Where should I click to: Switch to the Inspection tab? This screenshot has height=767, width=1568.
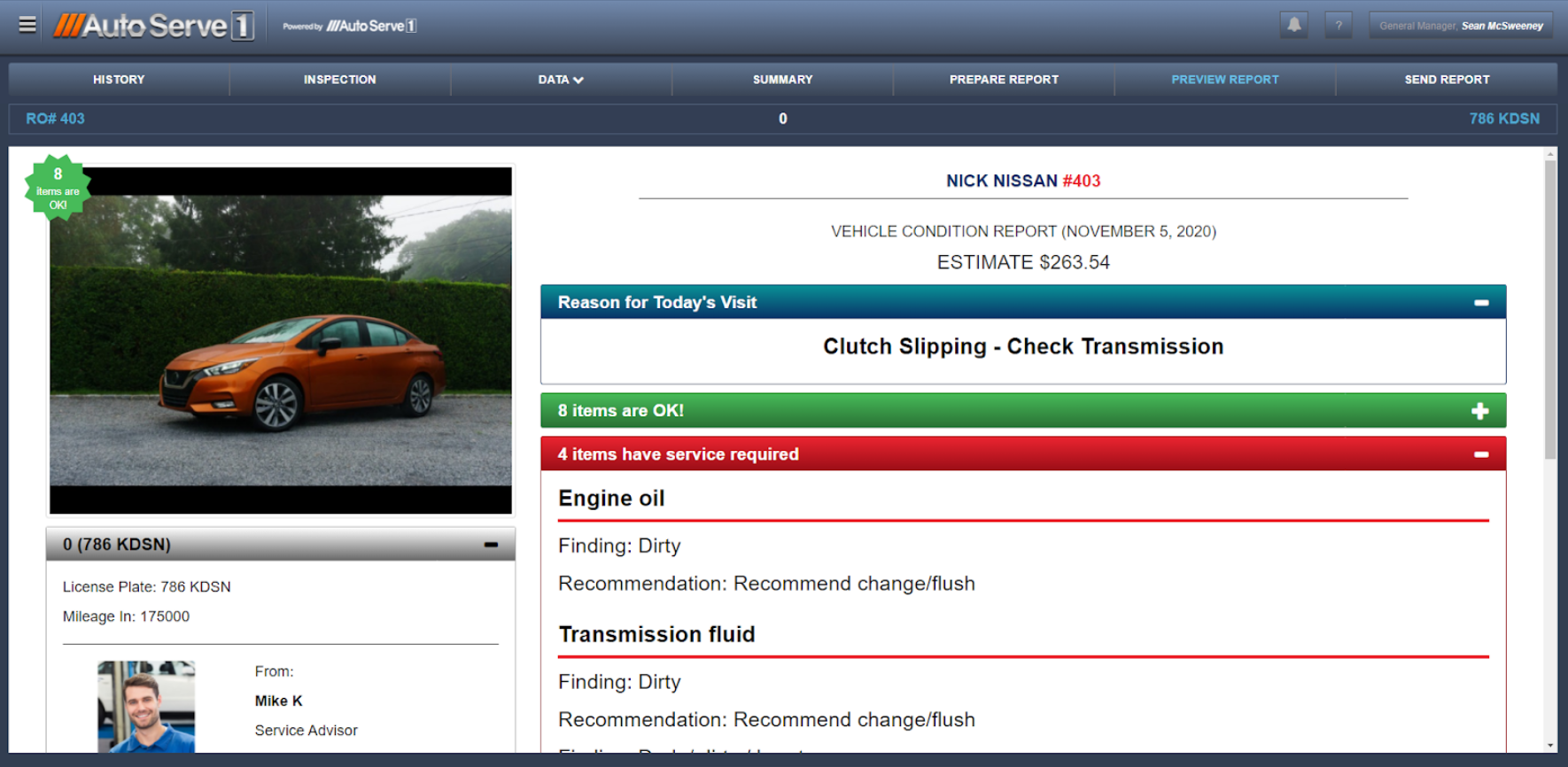coord(340,80)
